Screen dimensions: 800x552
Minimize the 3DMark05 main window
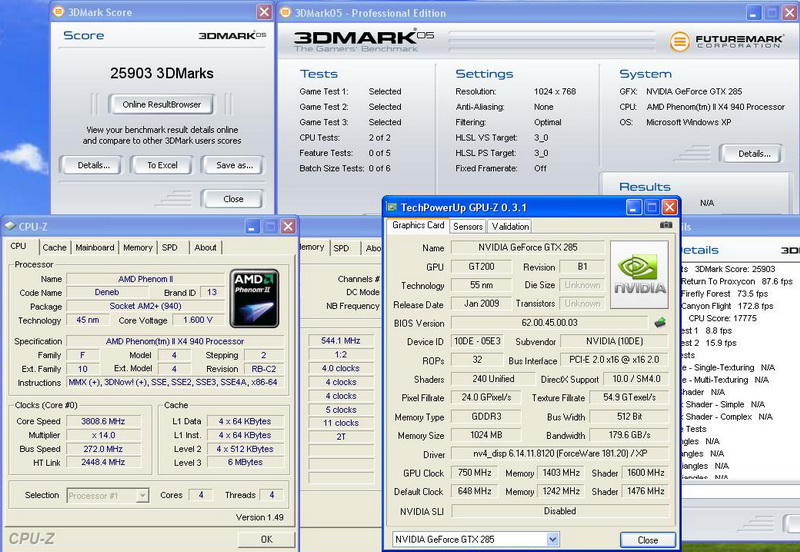[754, 13]
